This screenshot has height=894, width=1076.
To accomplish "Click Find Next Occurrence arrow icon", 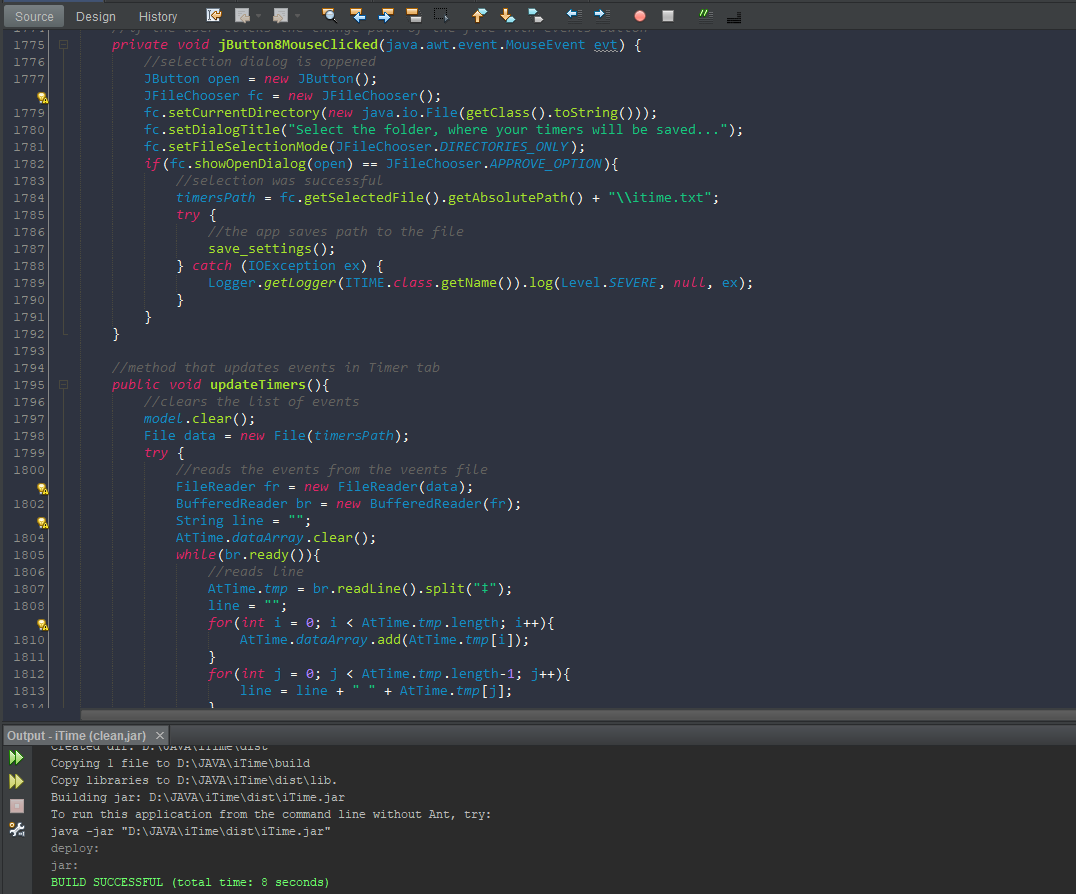I will (x=385, y=16).
